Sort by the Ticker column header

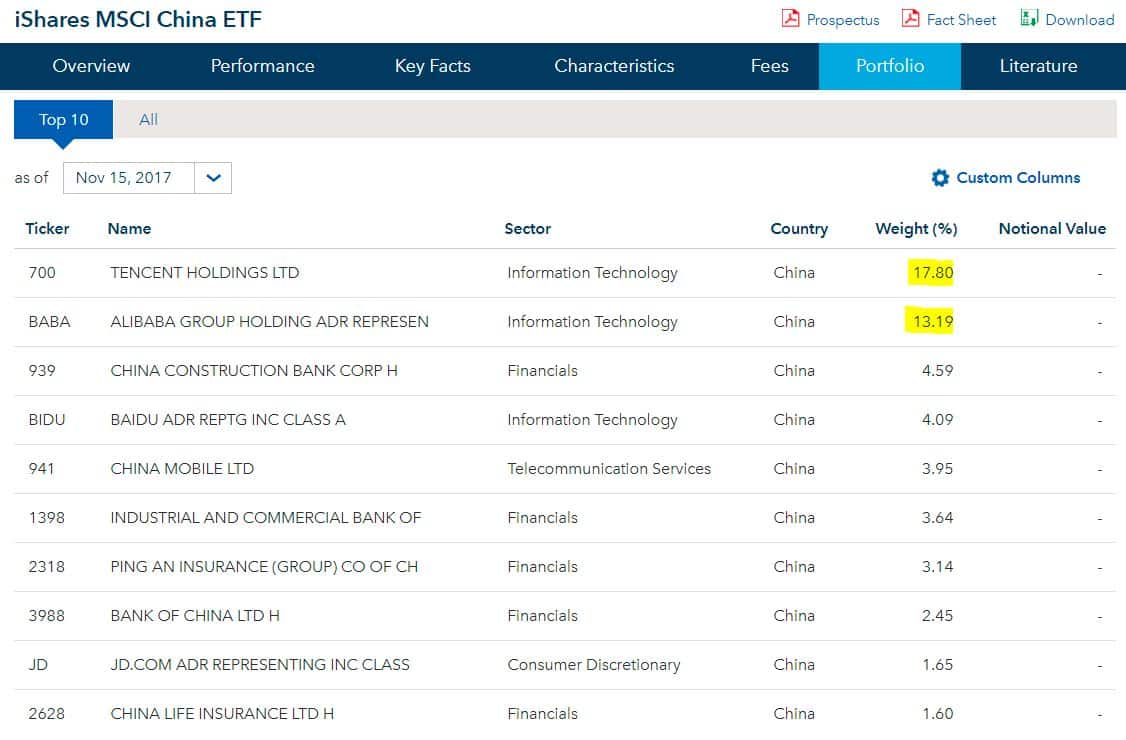(47, 228)
